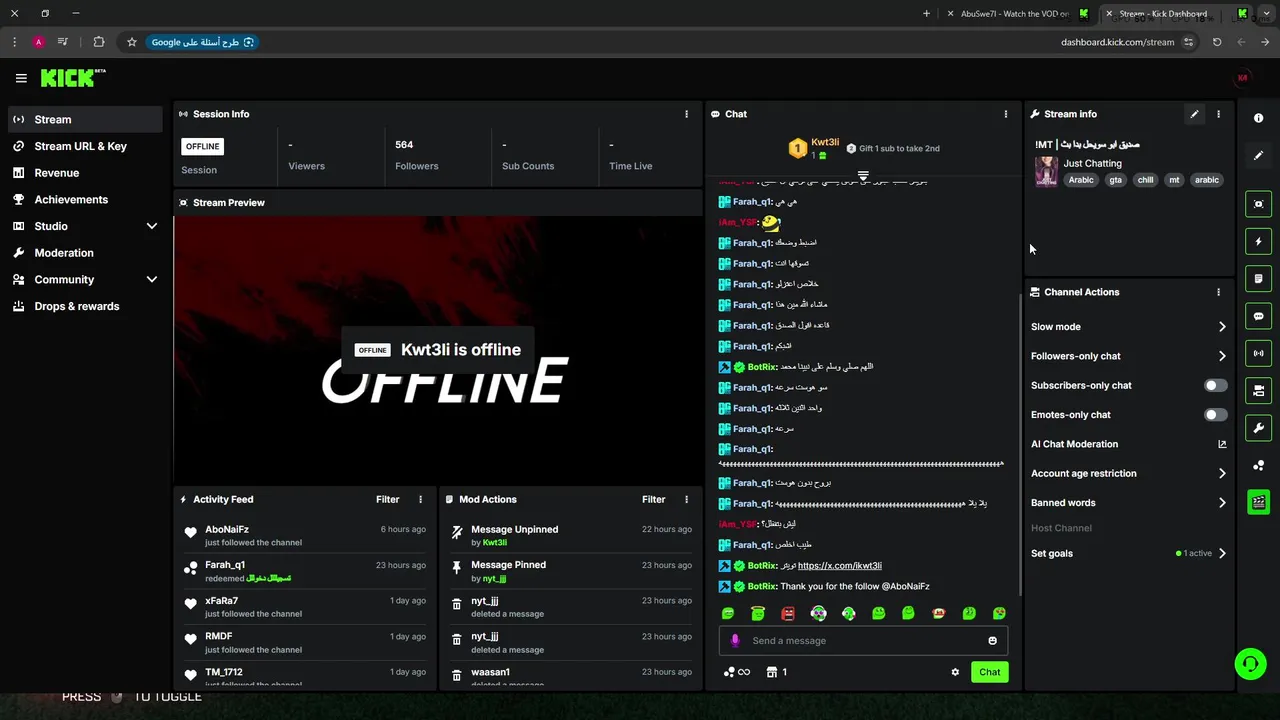Open Drops & rewards in the sidebar
The image size is (1280, 720).
(85, 306)
